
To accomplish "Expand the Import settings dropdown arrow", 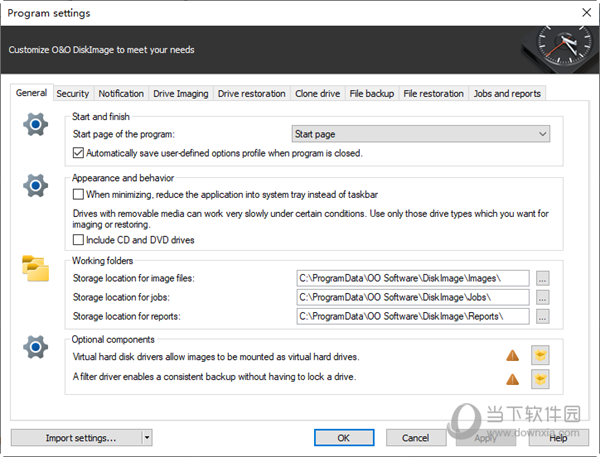I will pyautogui.click(x=147, y=437).
